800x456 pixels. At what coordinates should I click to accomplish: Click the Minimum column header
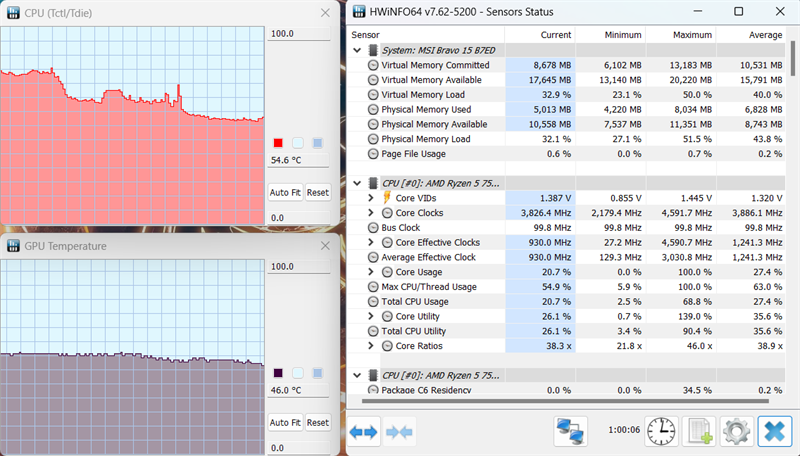tap(610, 35)
